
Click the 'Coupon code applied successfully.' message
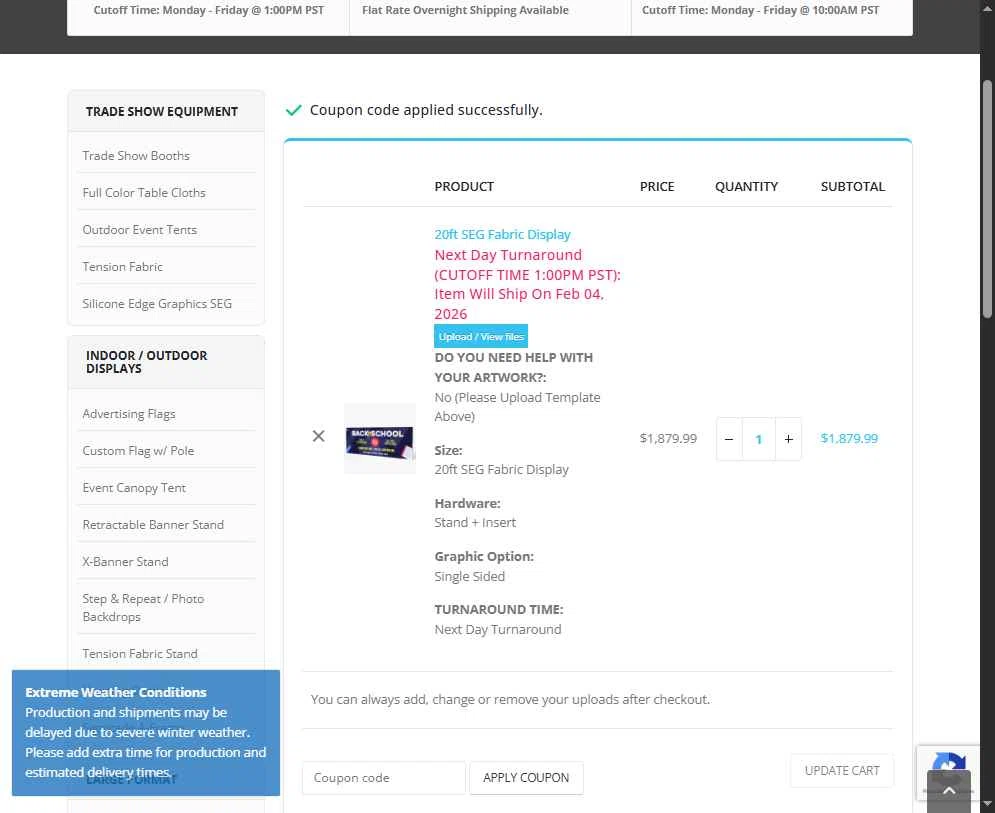coord(426,110)
